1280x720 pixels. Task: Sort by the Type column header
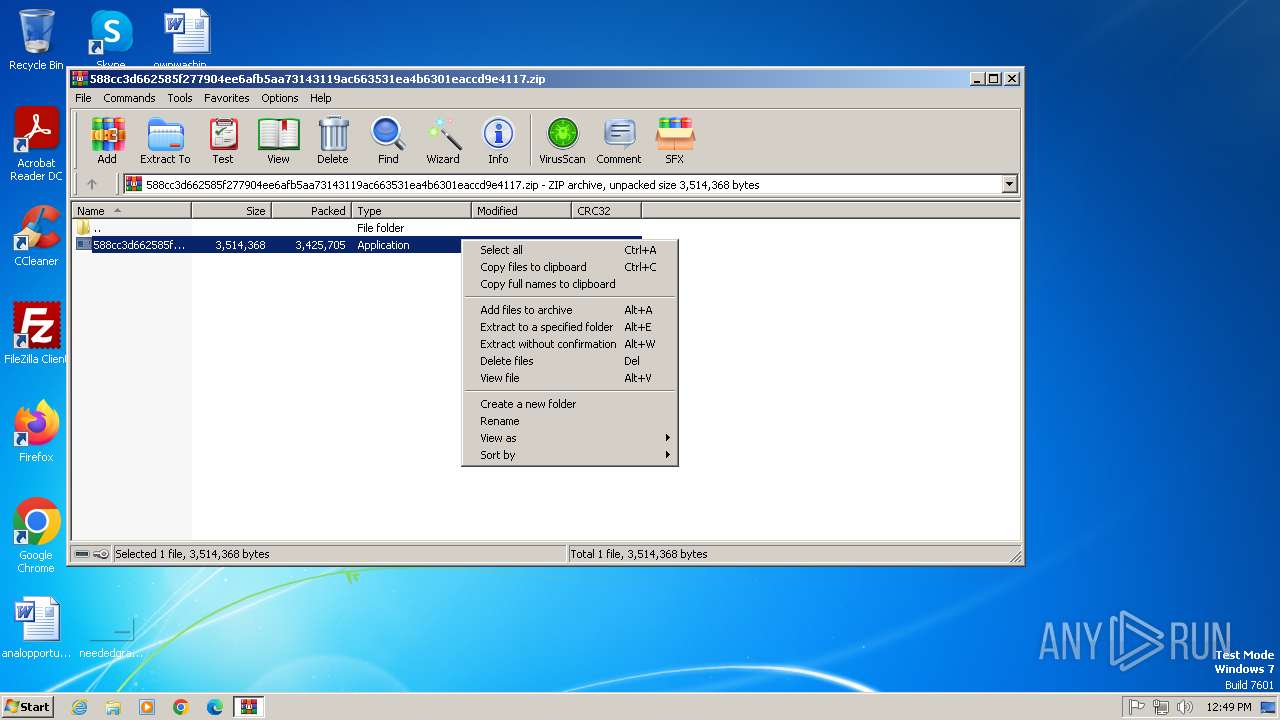click(x=411, y=211)
